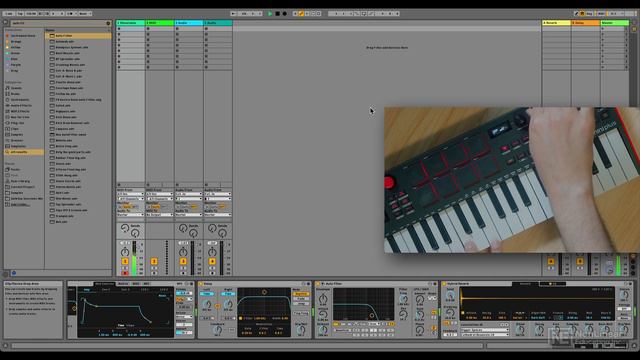
Task: Select the Master track header
Action: click(614, 23)
